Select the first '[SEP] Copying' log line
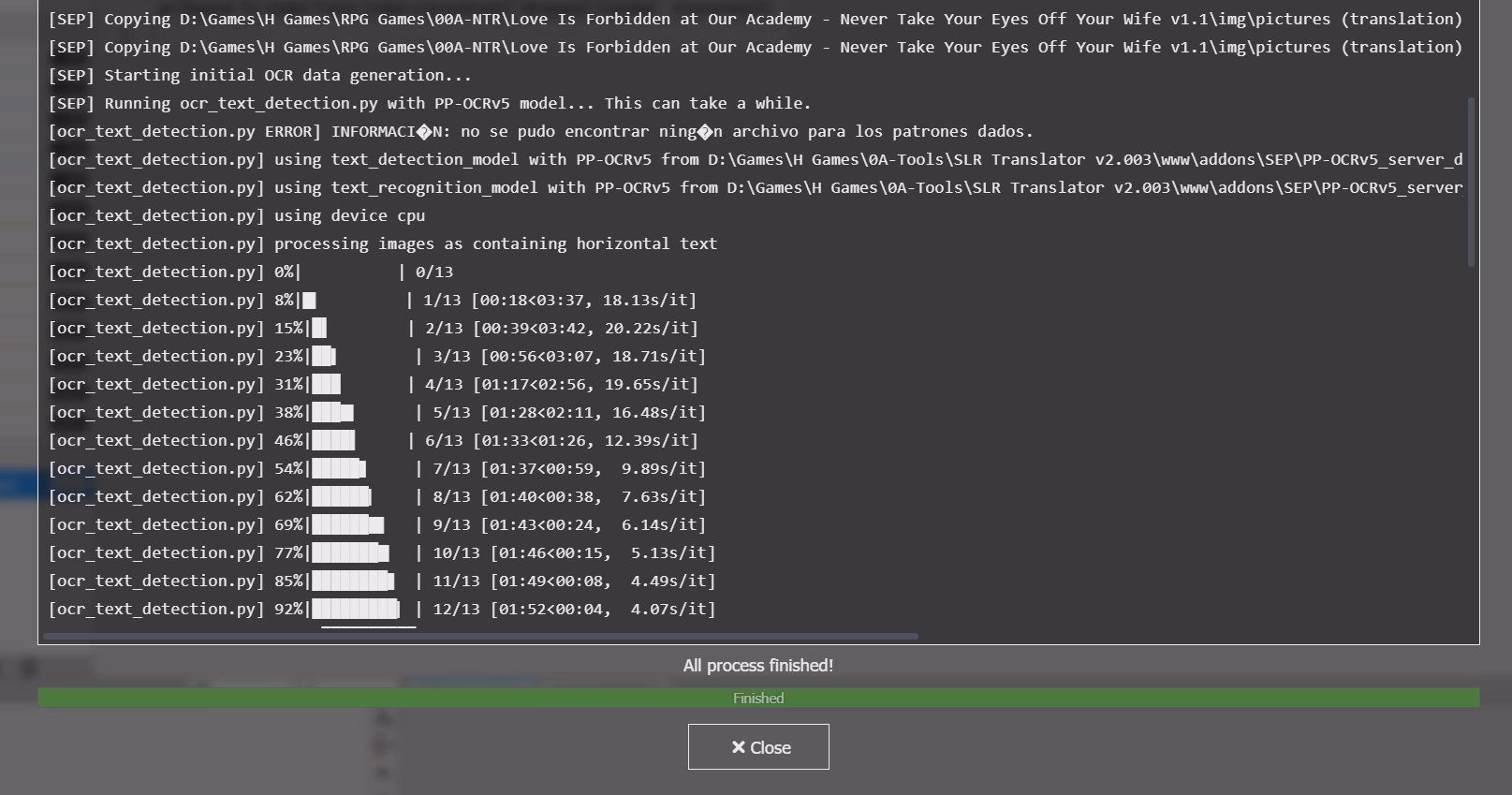1512x795 pixels. [x=755, y=20]
